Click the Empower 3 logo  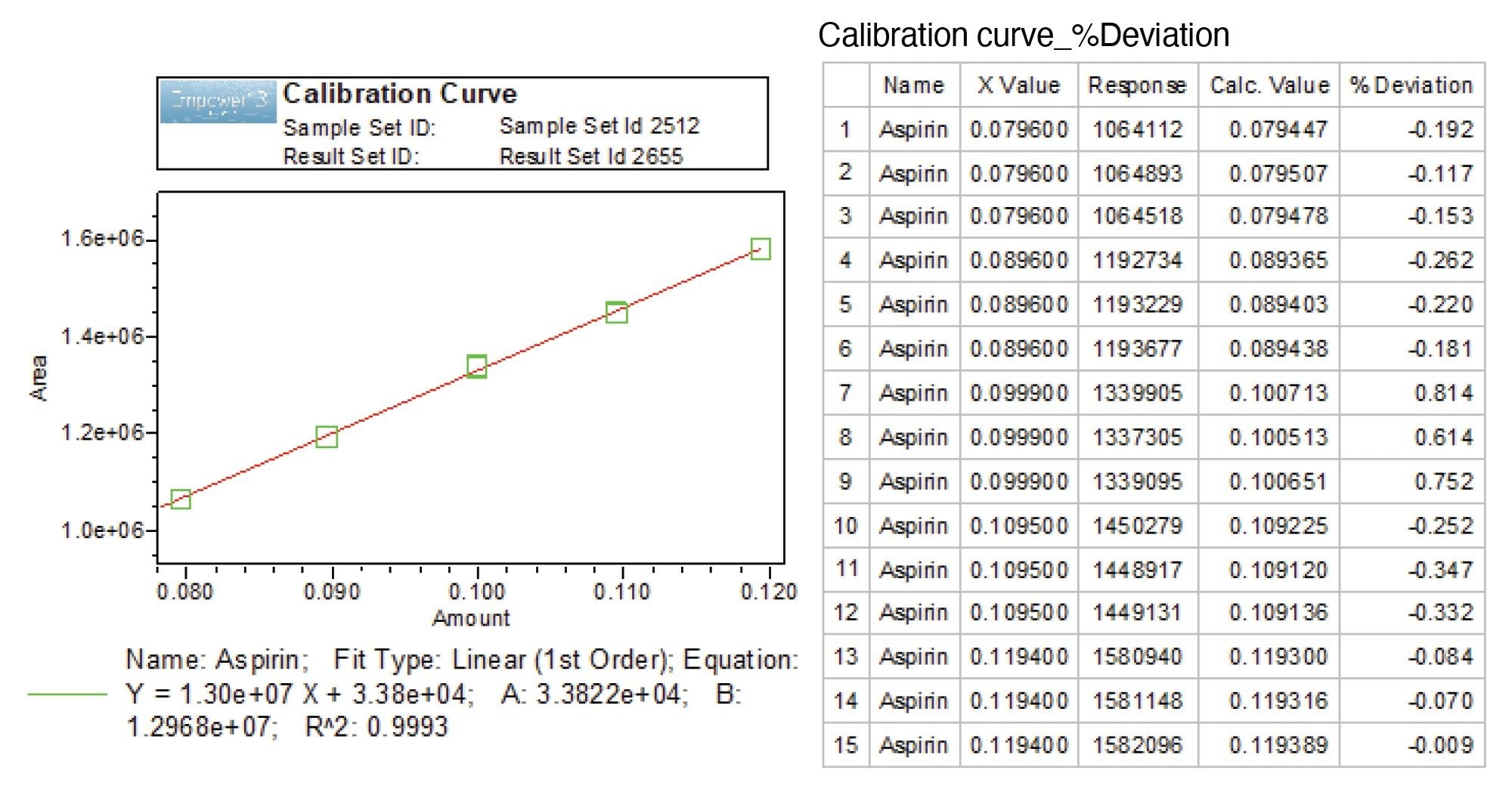[218, 102]
